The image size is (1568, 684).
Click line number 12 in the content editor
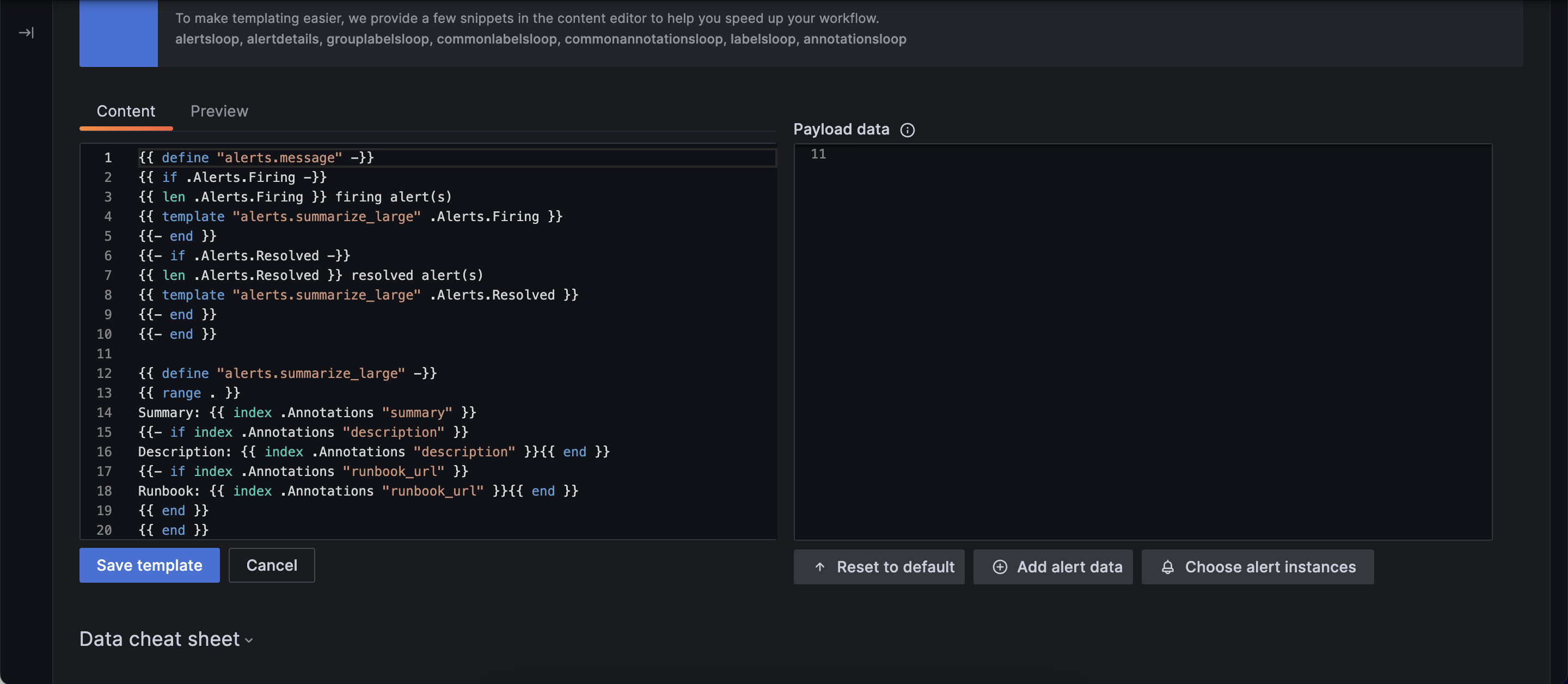coord(104,374)
